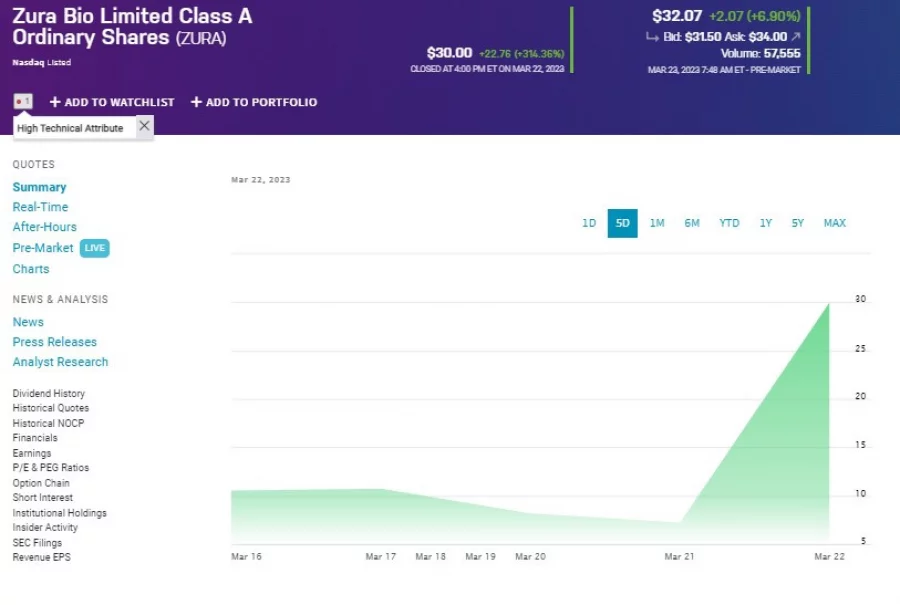Click the LIVE badge next to Pre-Market
The image size is (900, 605).
[x=95, y=248]
